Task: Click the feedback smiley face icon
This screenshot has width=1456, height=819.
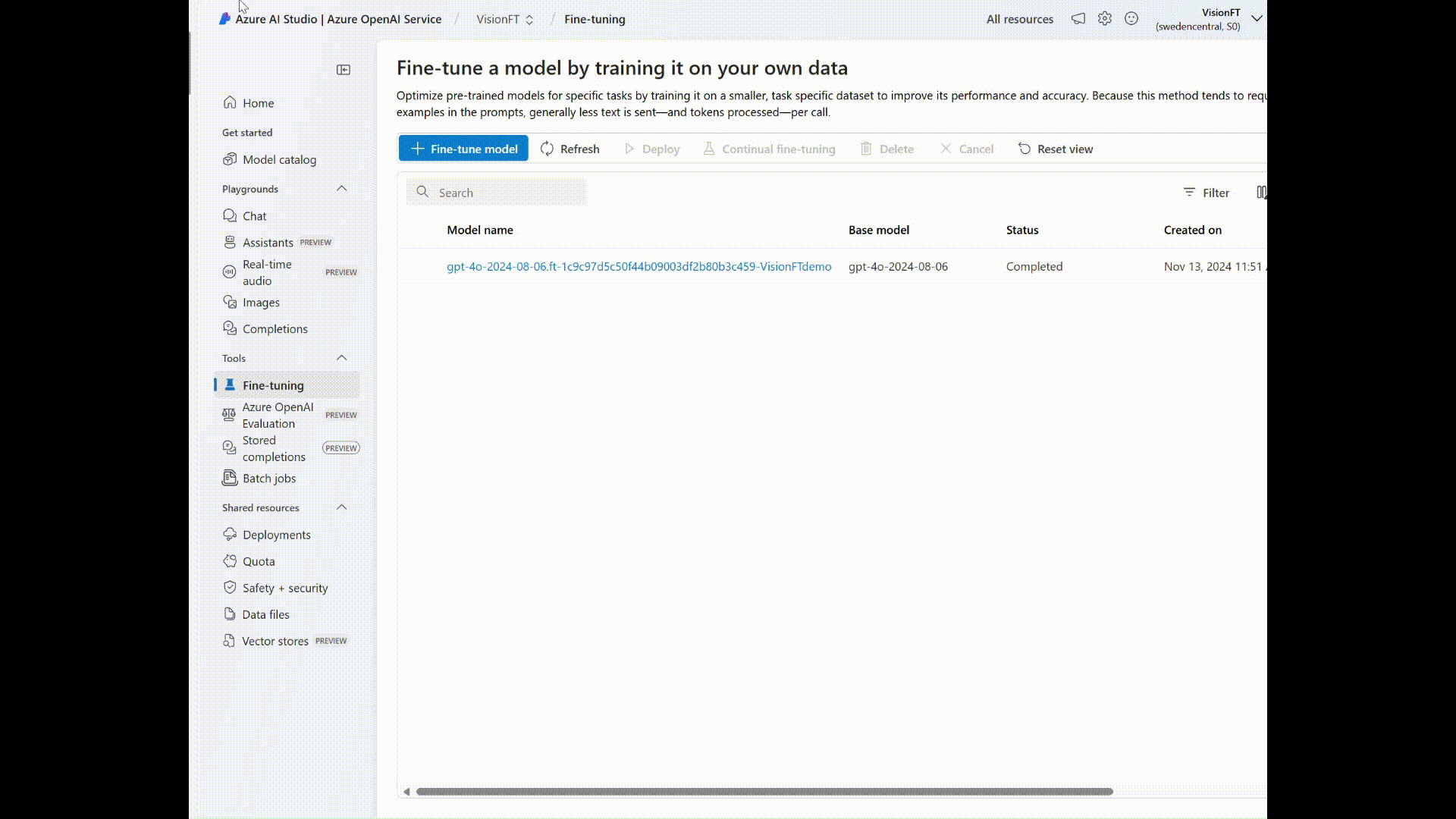Action: coord(1131,19)
